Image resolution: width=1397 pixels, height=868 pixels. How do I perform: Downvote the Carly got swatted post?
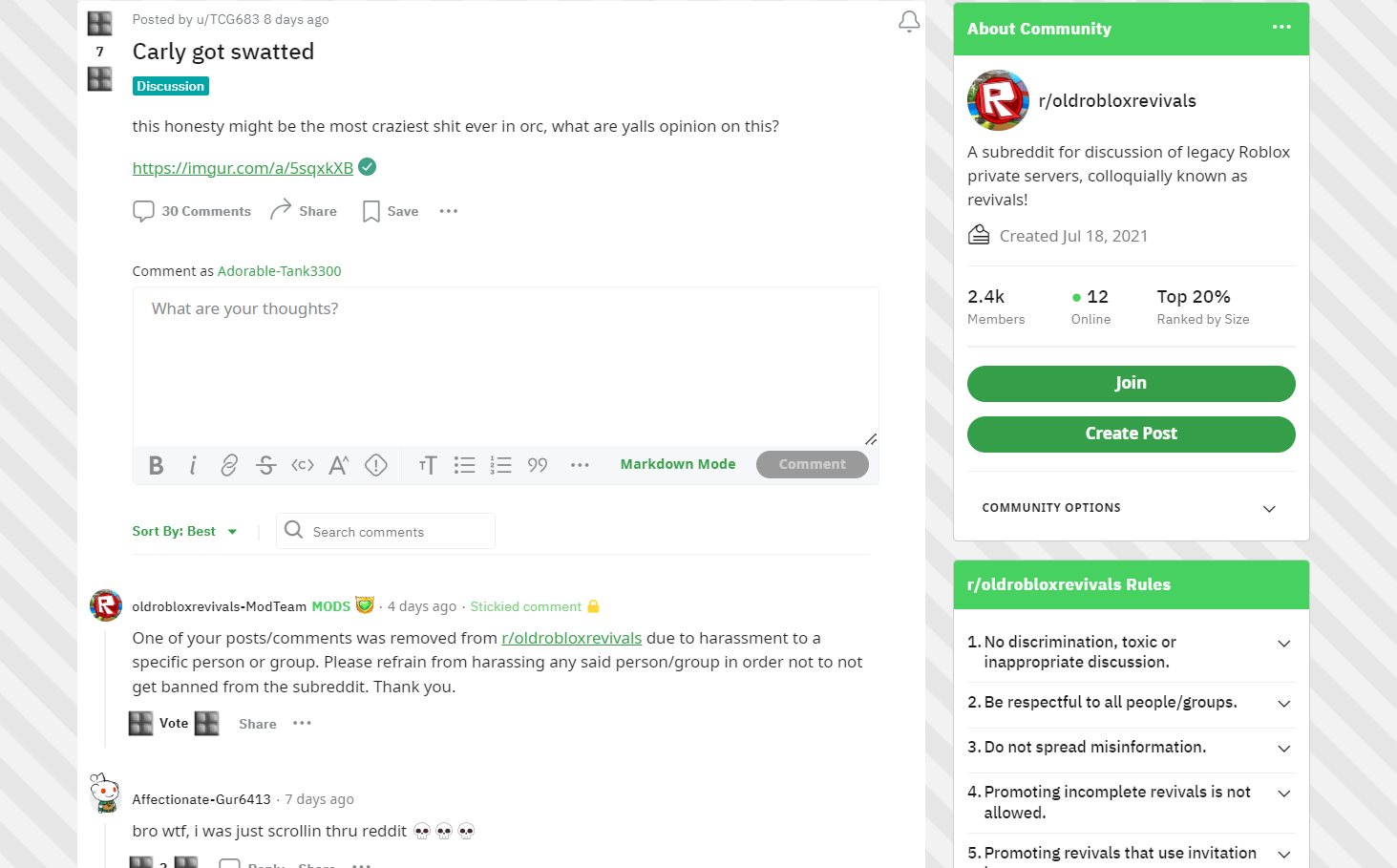(x=100, y=78)
